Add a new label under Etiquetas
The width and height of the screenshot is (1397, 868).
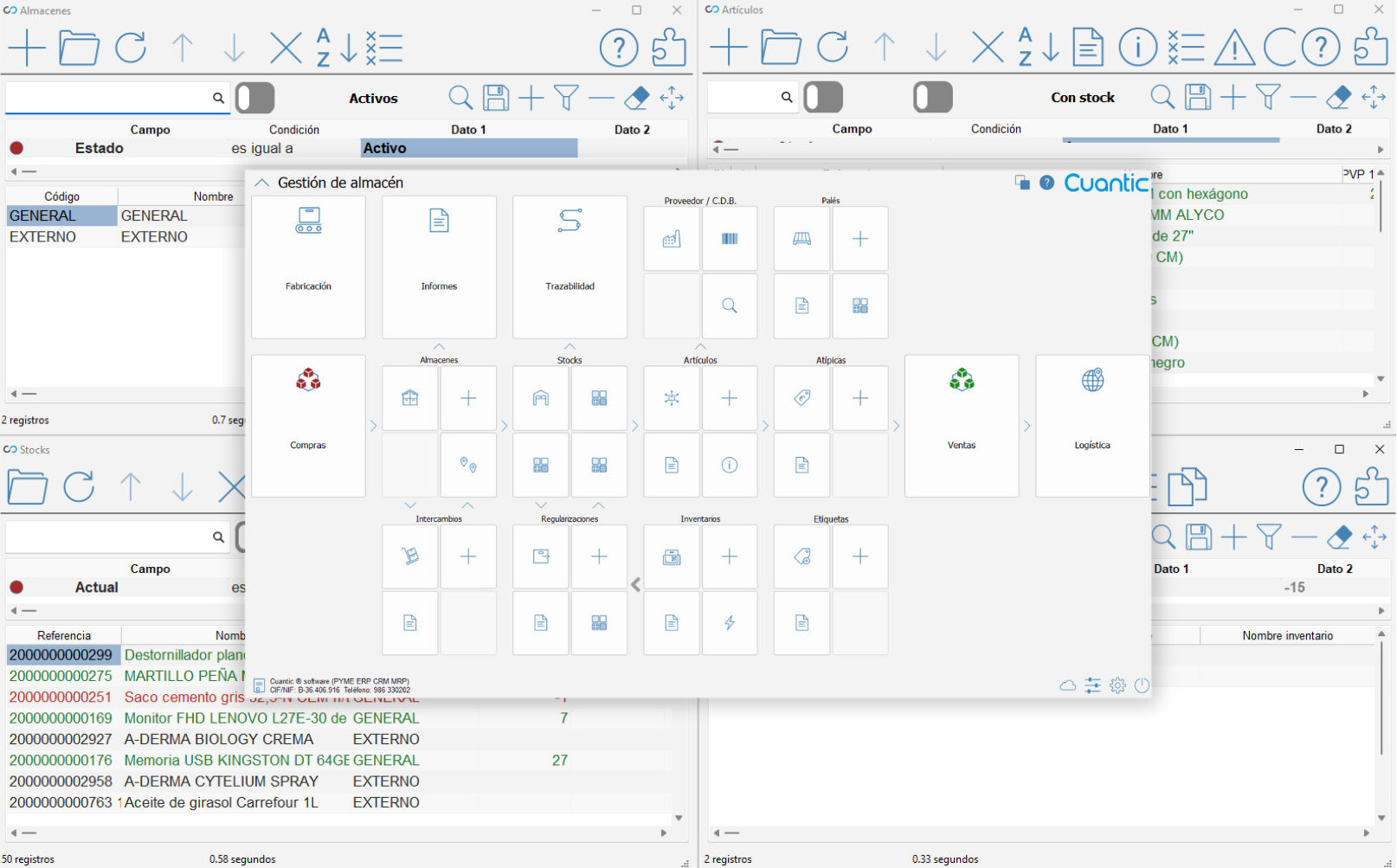860,556
